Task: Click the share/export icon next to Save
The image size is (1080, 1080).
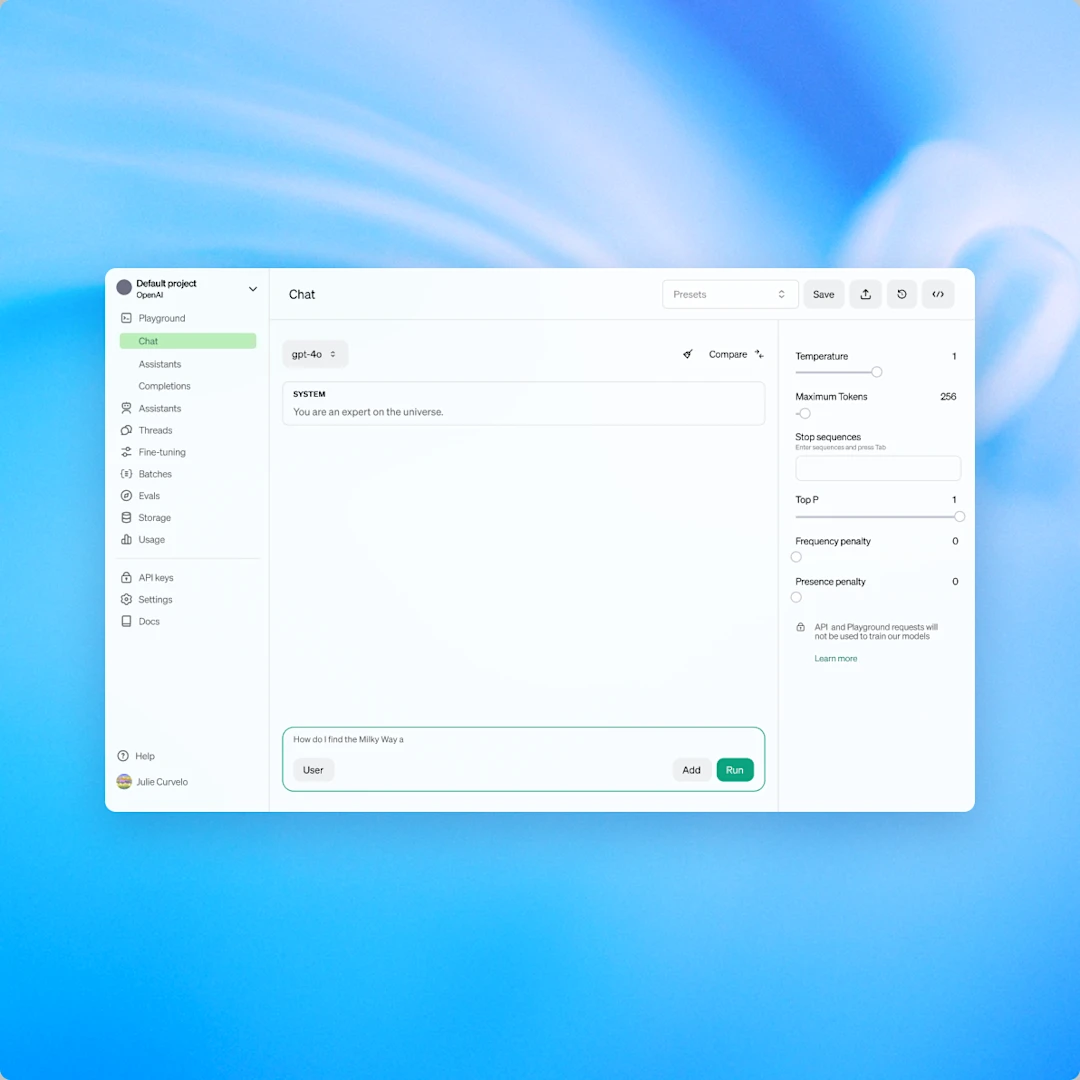Action: 865,294
